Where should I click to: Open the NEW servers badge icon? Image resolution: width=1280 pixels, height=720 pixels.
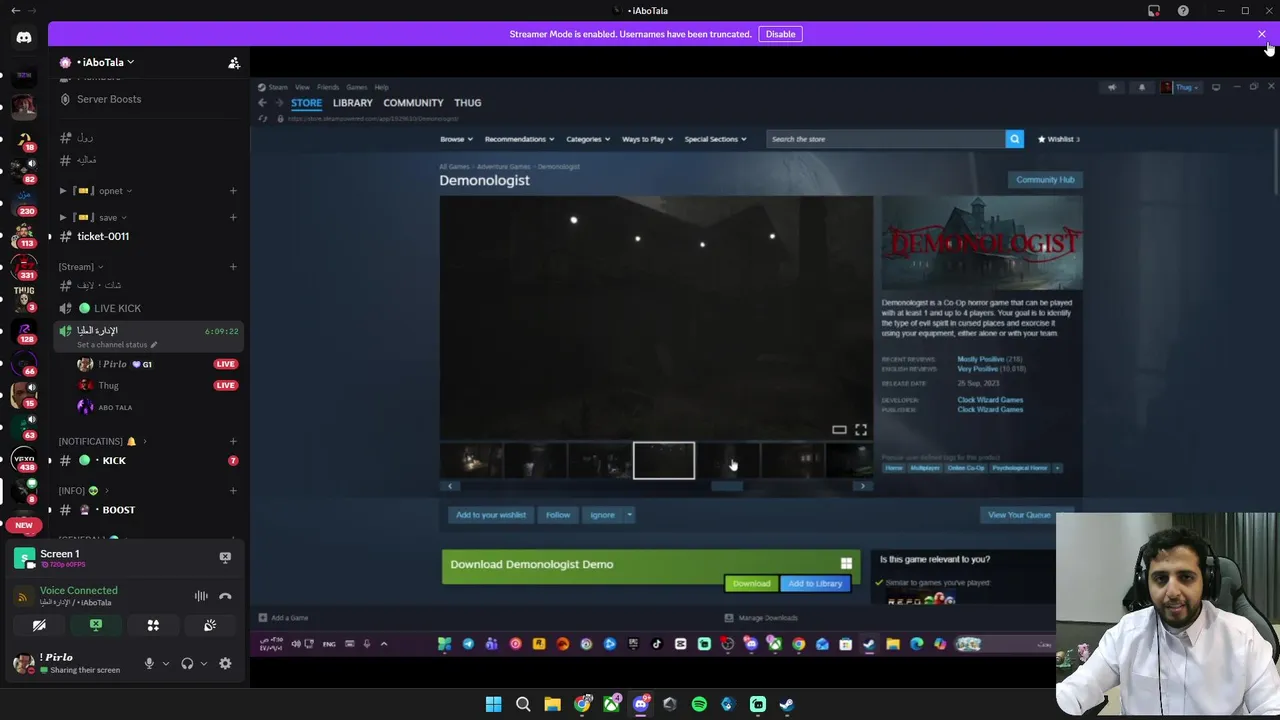pos(24,525)
